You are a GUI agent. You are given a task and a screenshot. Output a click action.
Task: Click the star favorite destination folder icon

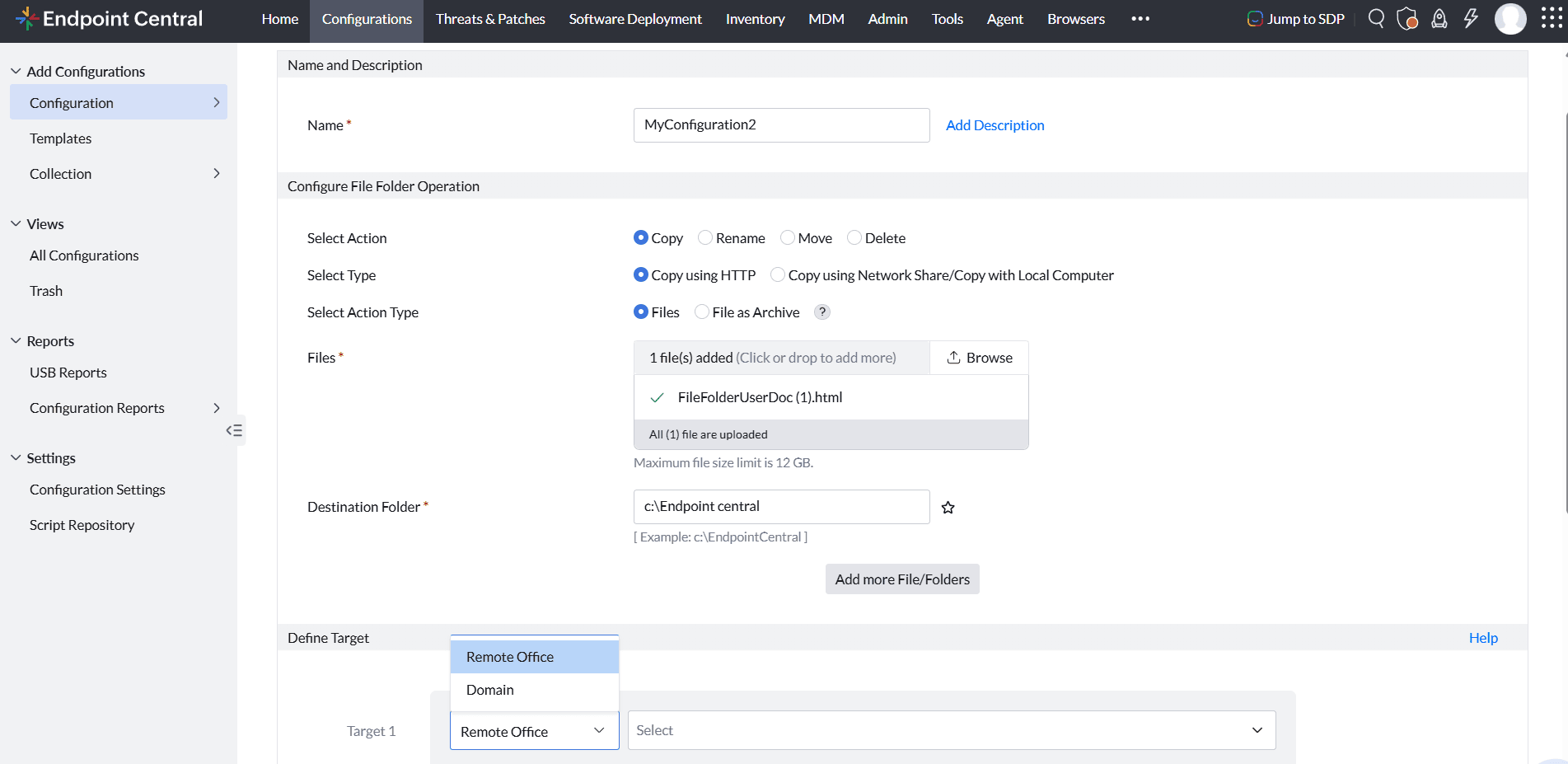(x=948, y=508)
